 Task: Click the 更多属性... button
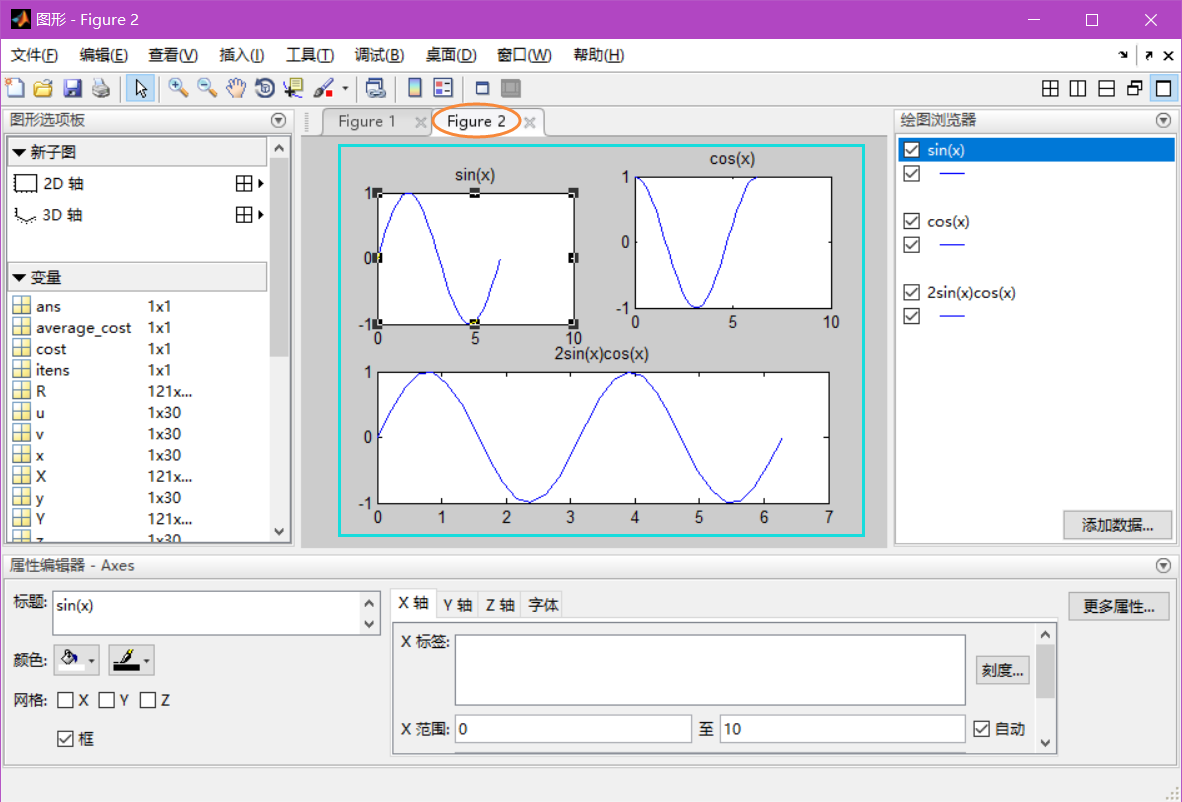tap(1119, 606)
